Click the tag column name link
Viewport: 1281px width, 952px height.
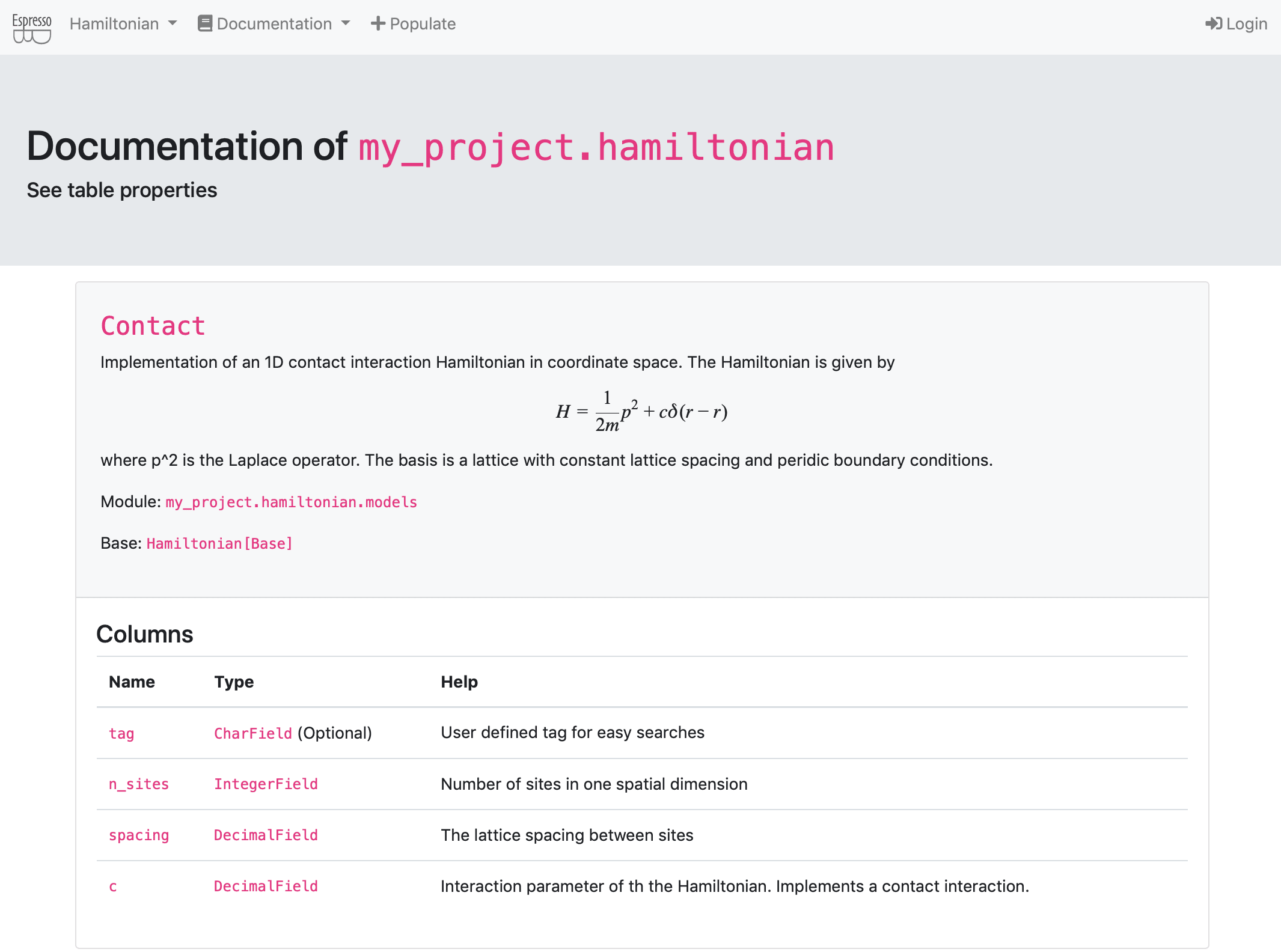coord(121,734)
